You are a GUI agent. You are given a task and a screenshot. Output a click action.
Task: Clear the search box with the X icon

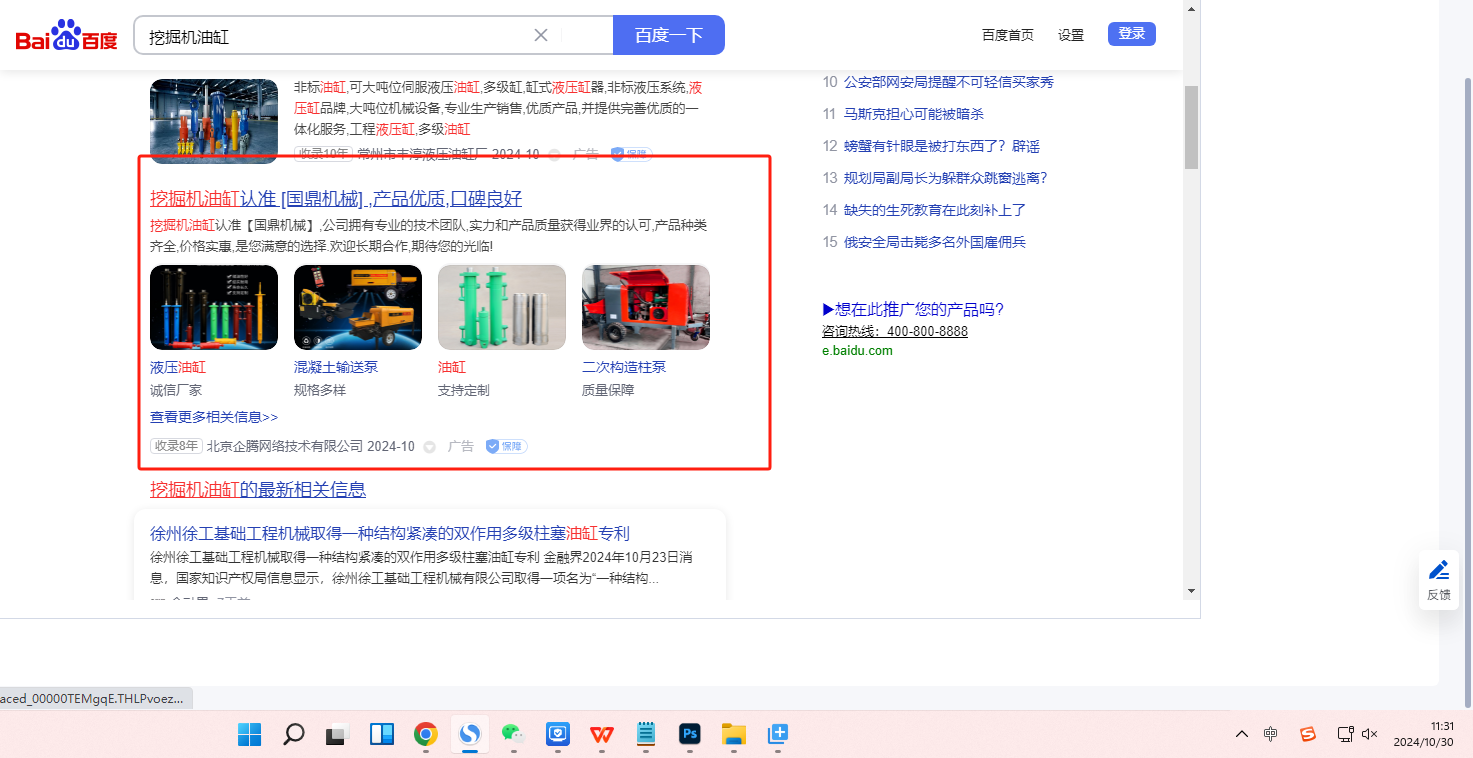[x=541, y=35]
